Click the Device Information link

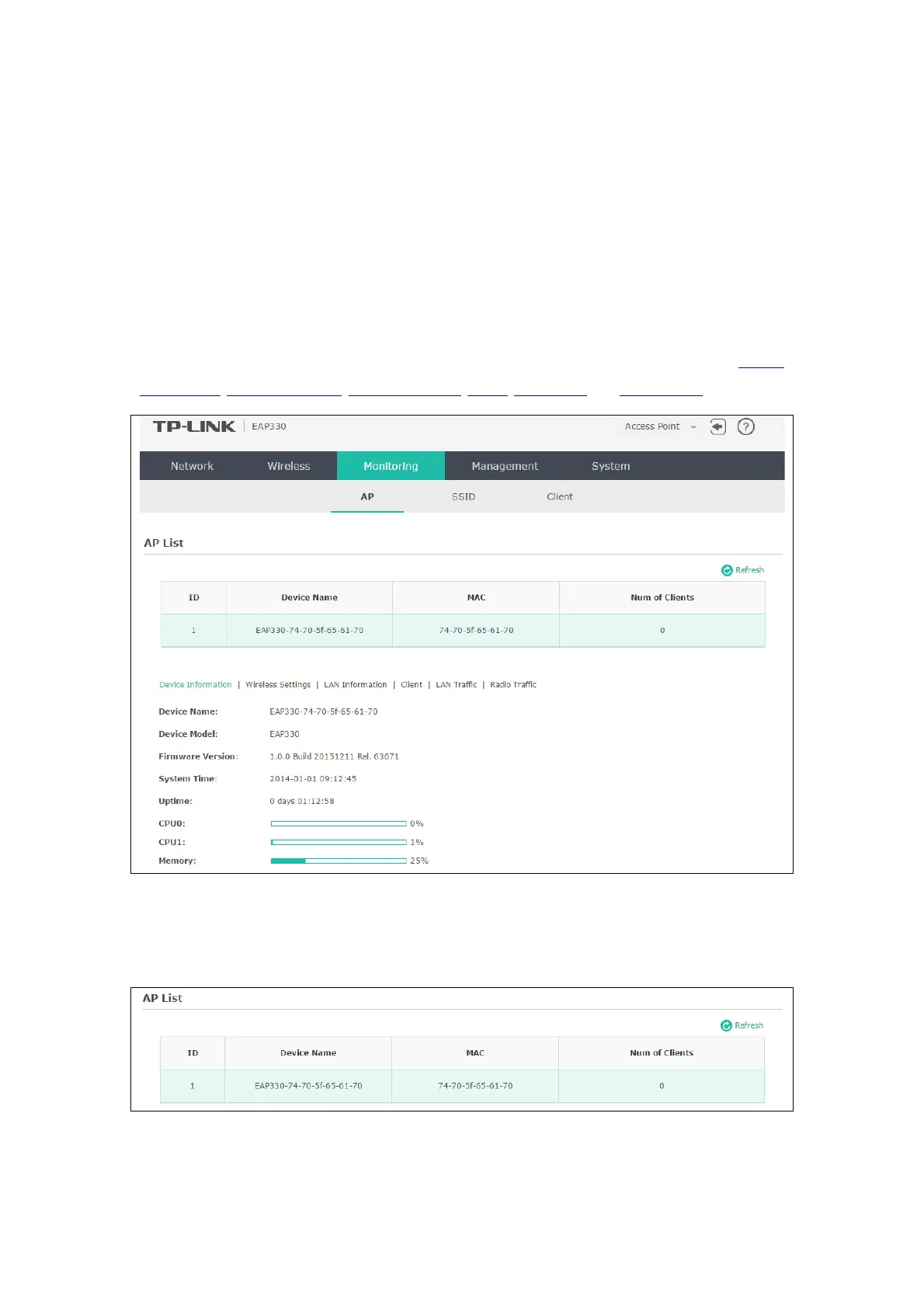(196, 684)
